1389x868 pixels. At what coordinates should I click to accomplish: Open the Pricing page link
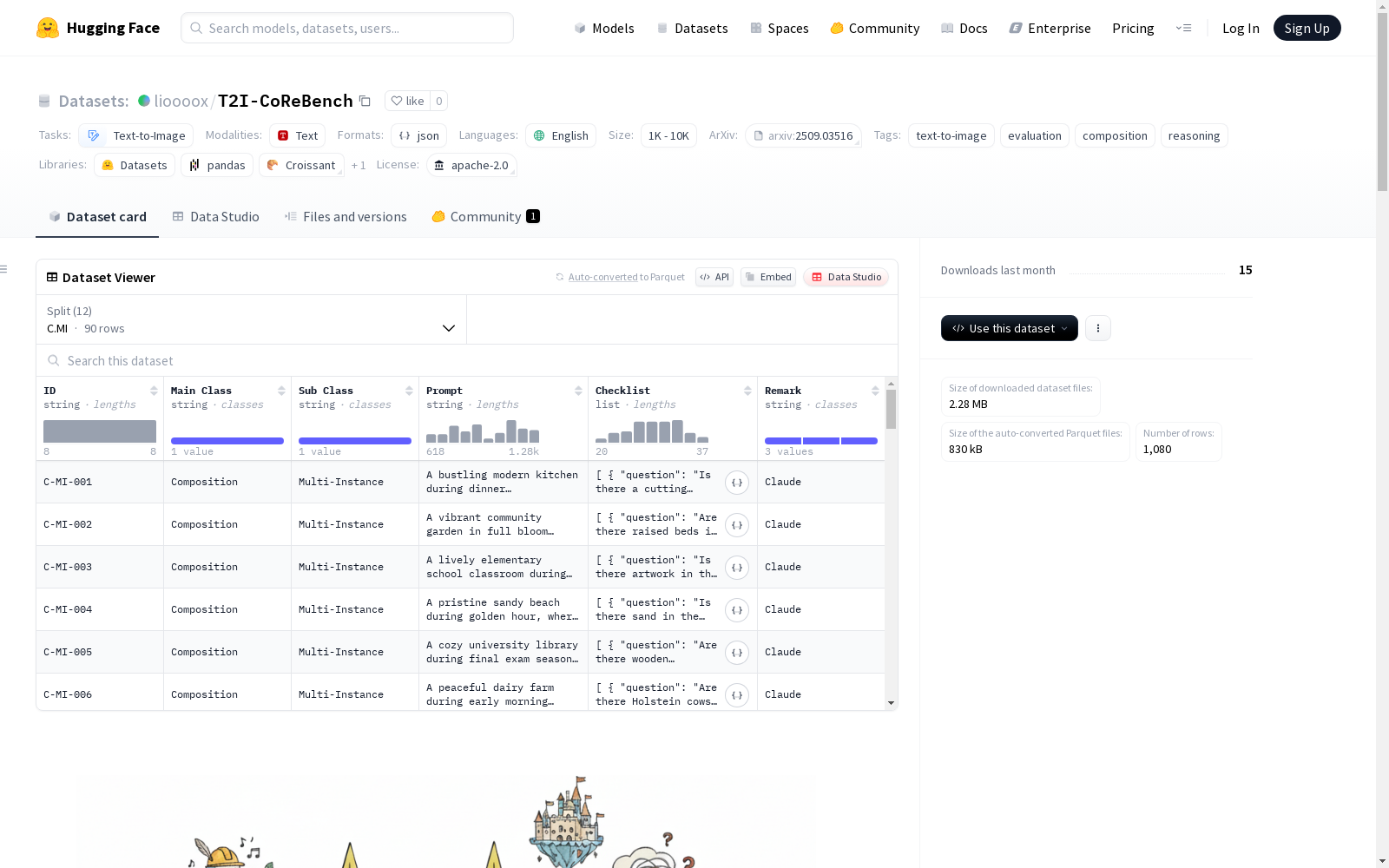[1133, 28]
